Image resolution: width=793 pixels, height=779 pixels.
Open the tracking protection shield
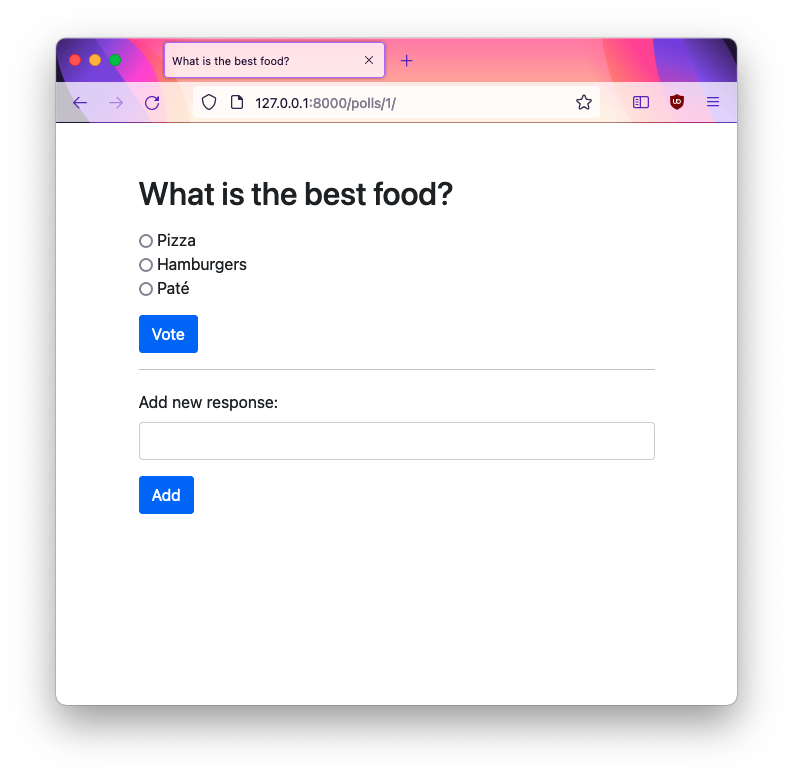pos(209,102)
